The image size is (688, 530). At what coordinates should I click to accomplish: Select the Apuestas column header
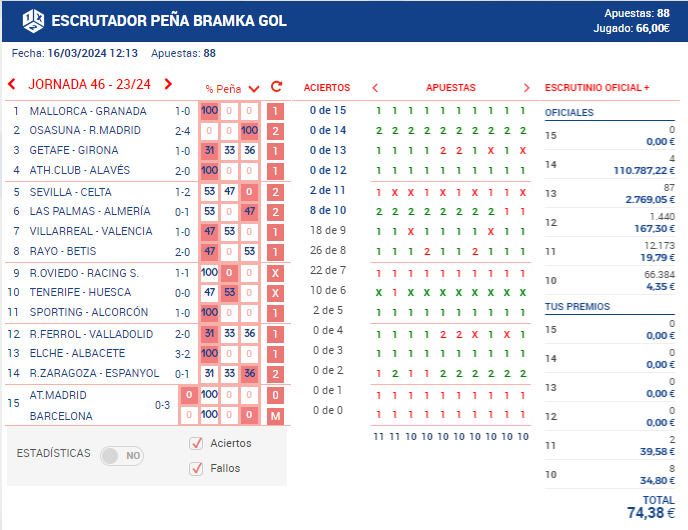(x=451, y=88)
